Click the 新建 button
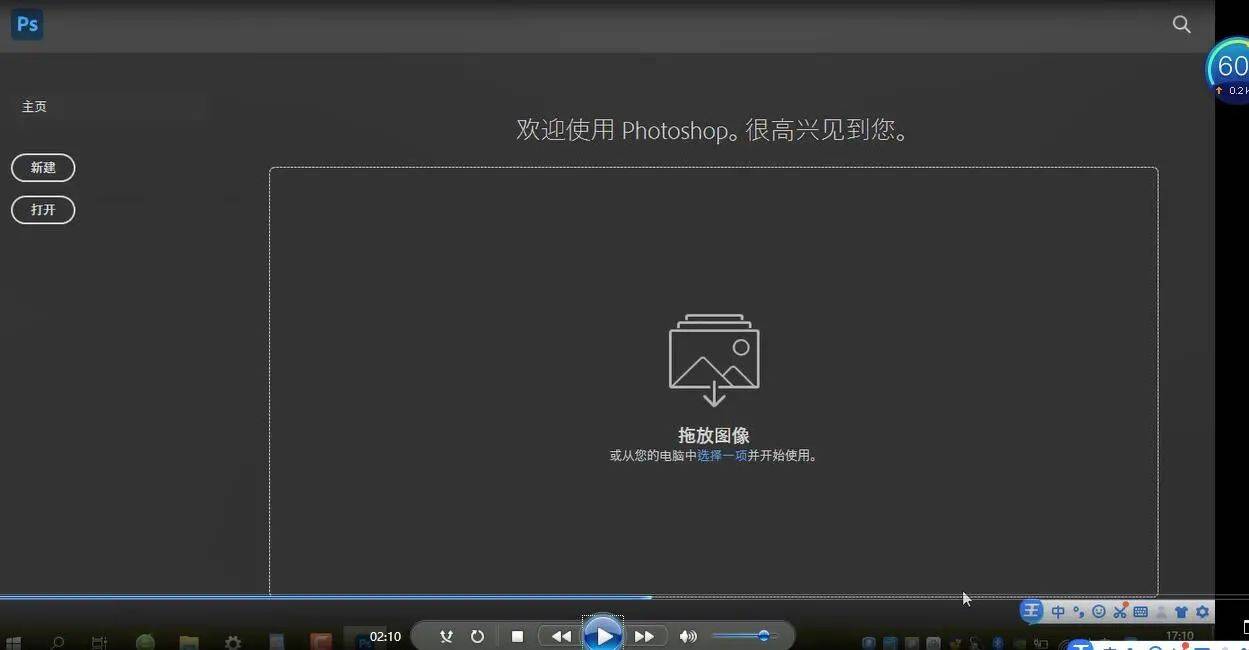Screen dimensions: 1249x650 click(43, 168)
